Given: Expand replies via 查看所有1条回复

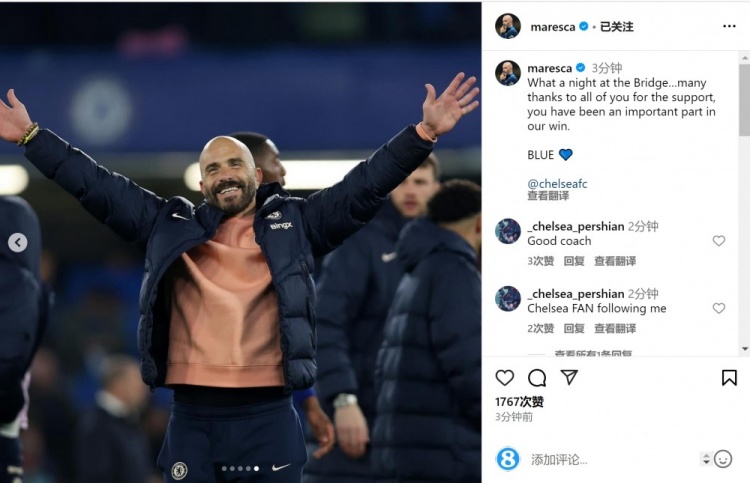Looking at the screenshot, I should [x=593, y=354].
